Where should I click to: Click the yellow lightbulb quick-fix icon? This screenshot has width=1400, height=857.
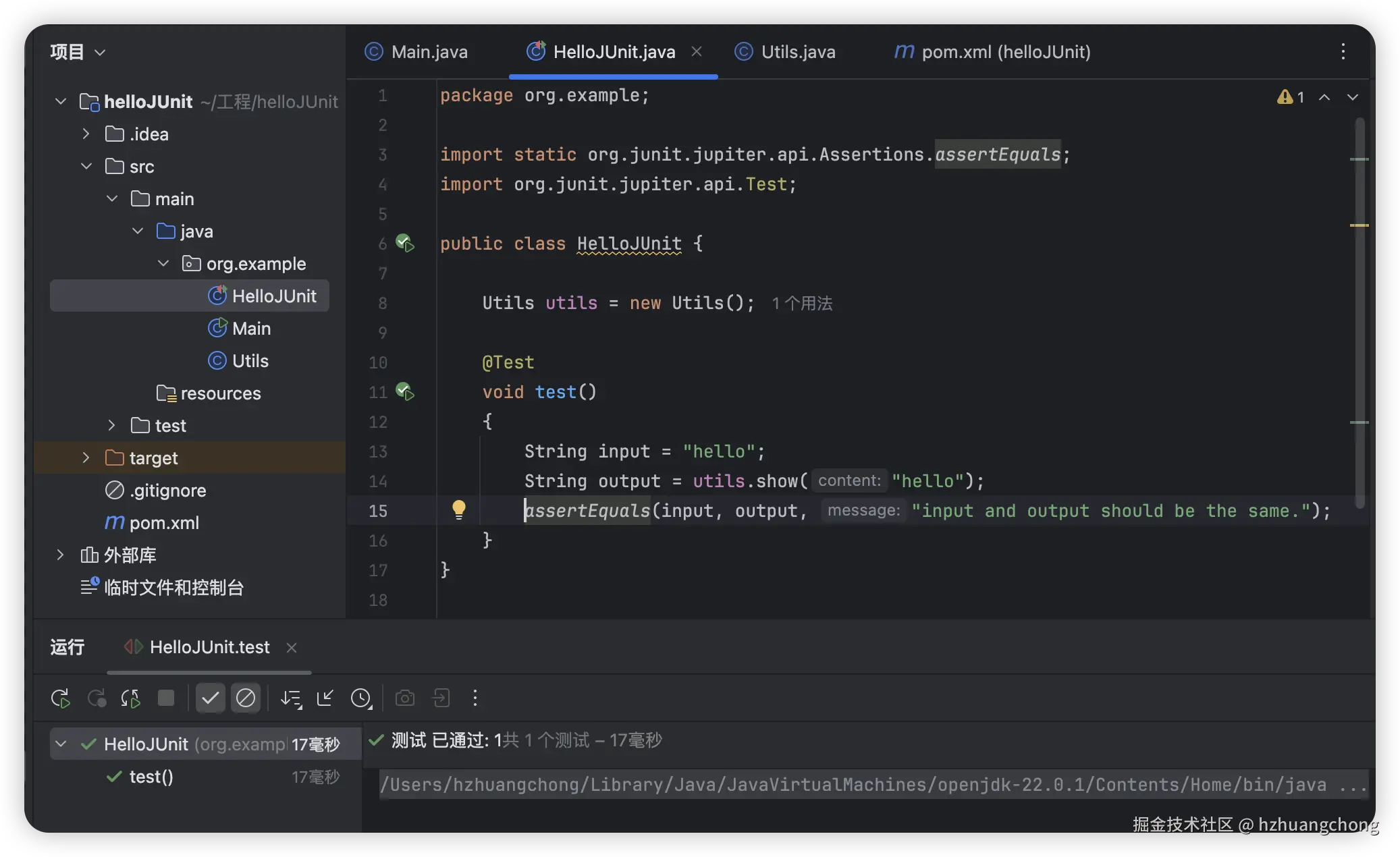pyautogui.click(x=458, y=509)
